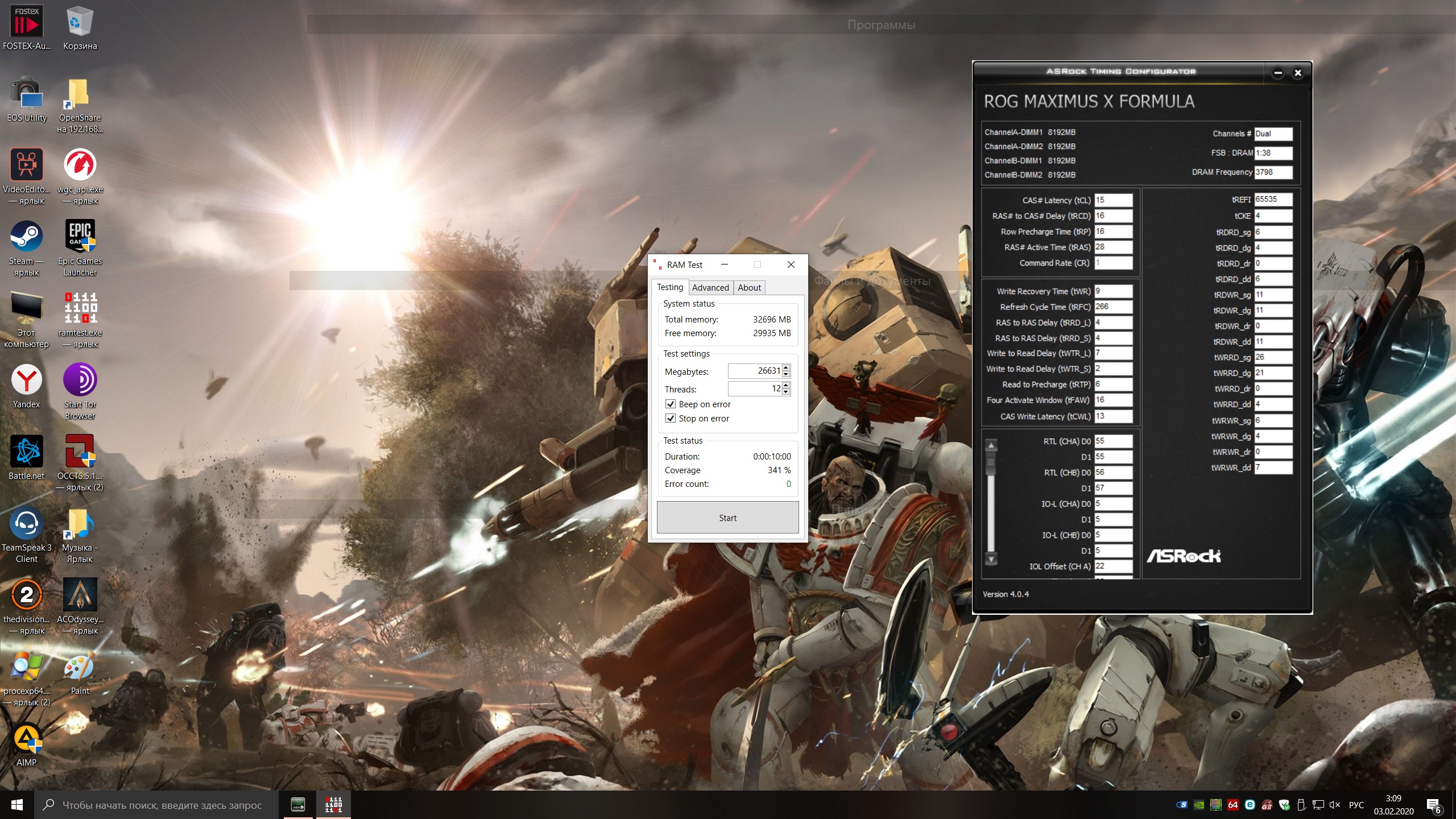Decrease Threads value with down arrow
Viewport: 1456px width, 819px height.
pos(786,392)
